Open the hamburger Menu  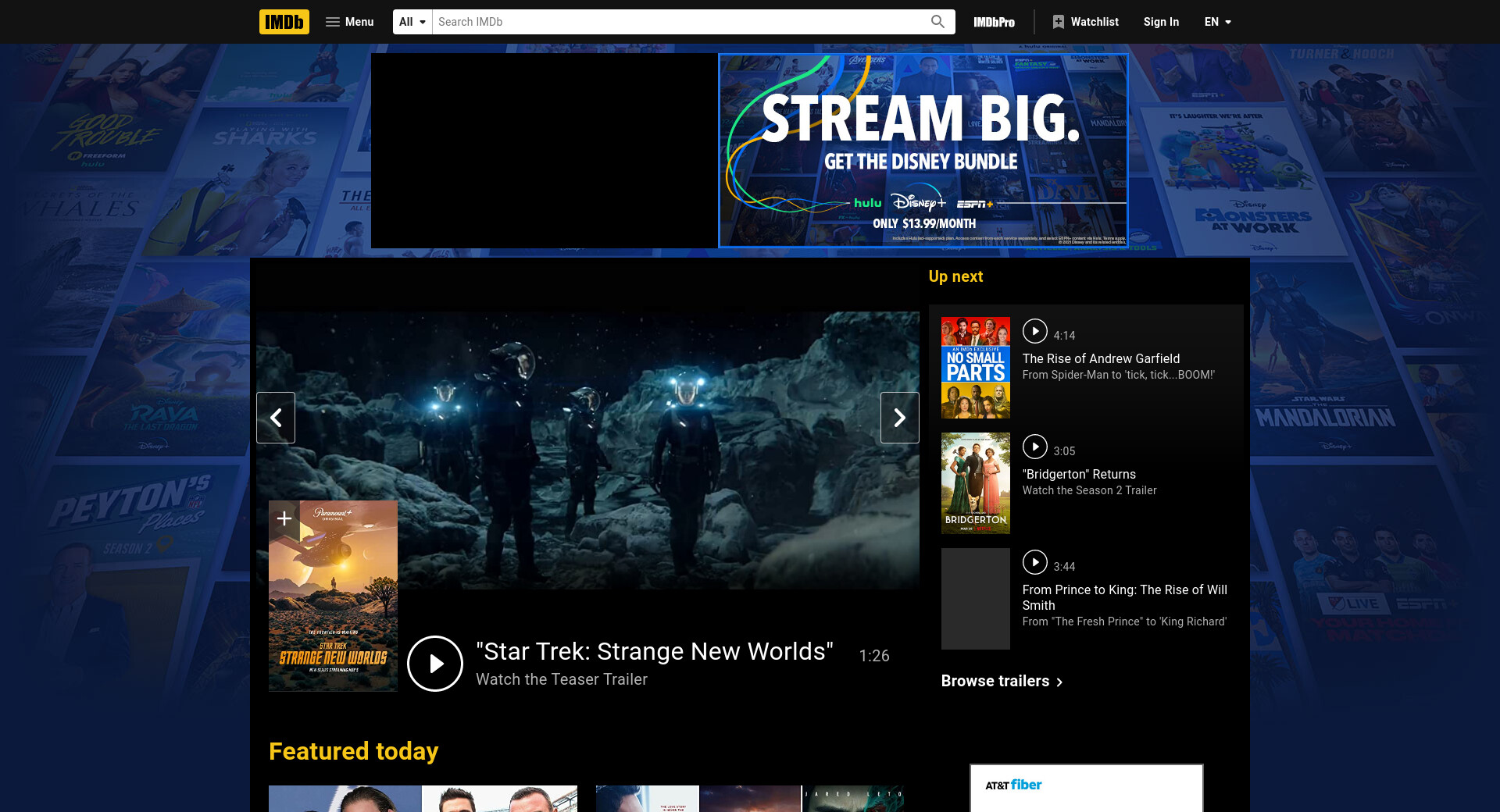point(349,22)
